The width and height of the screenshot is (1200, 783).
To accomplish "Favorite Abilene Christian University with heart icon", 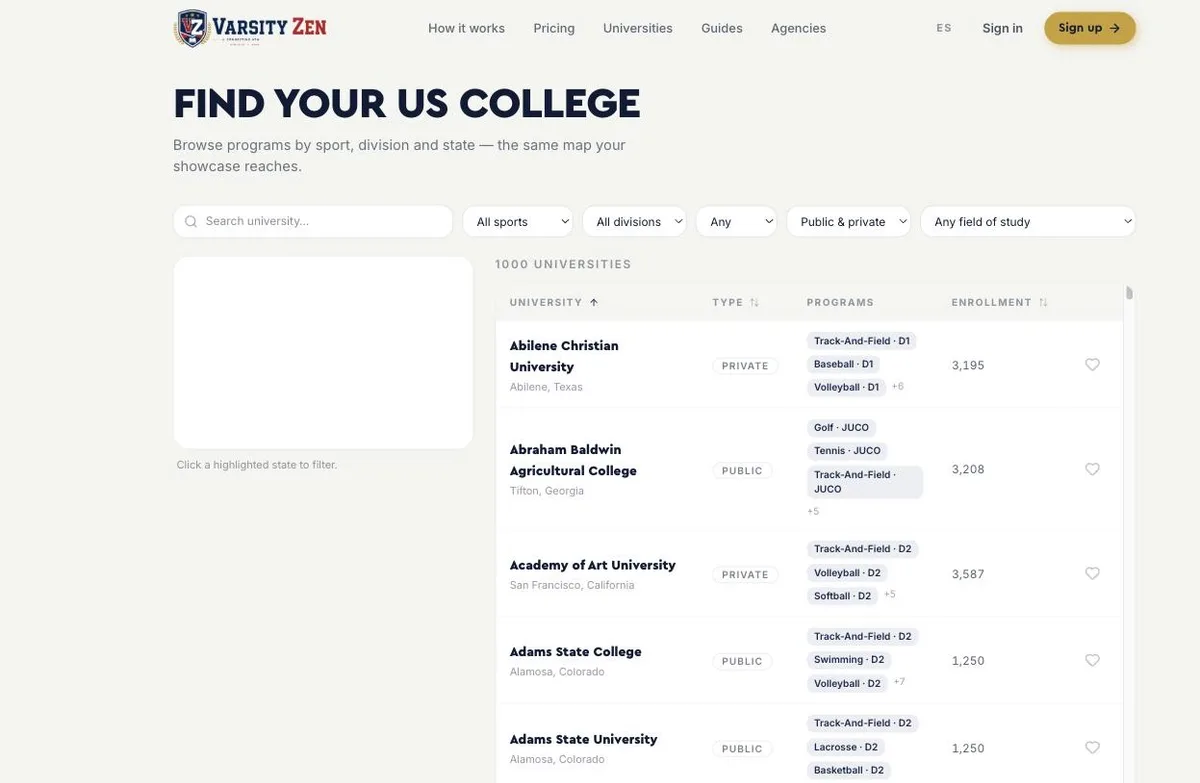I will (x=1092, y=365).
